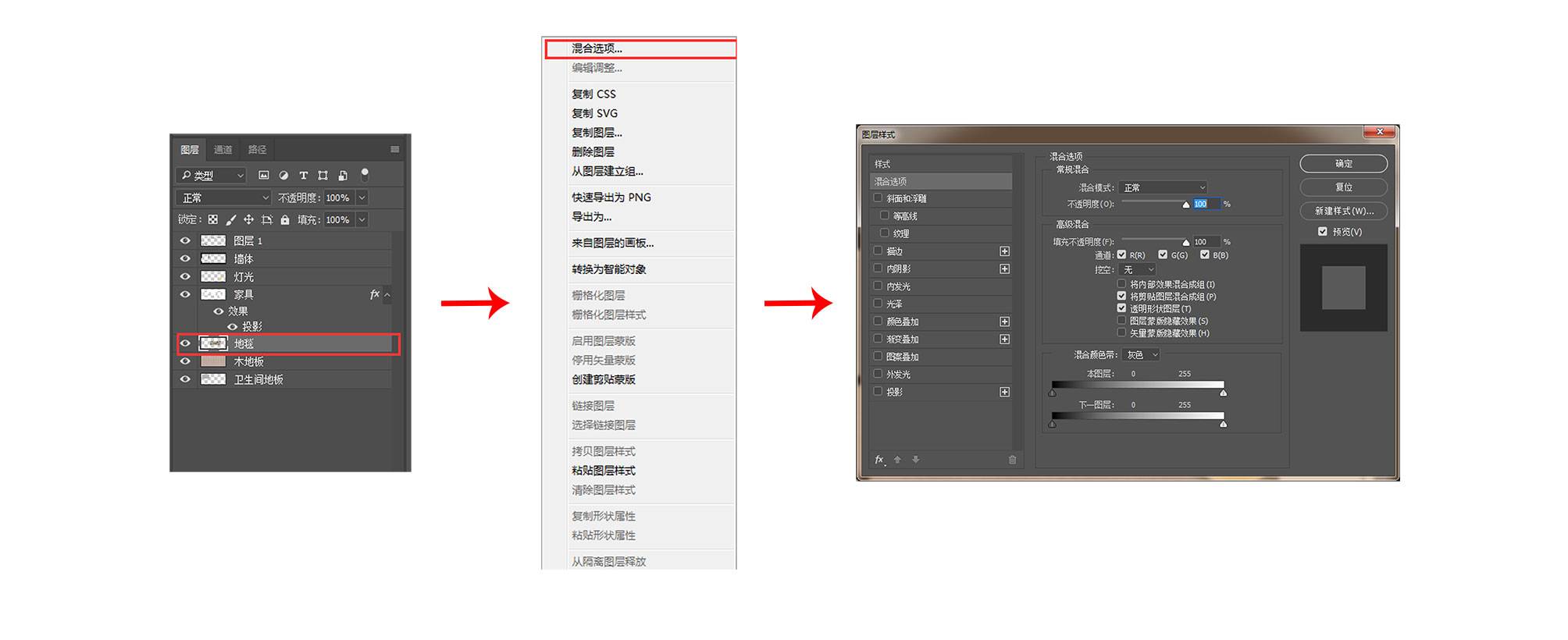Screen dimensions: 1568x640
Task: Toggle visibility of 投影 effect entry
Action: [232, 326]
